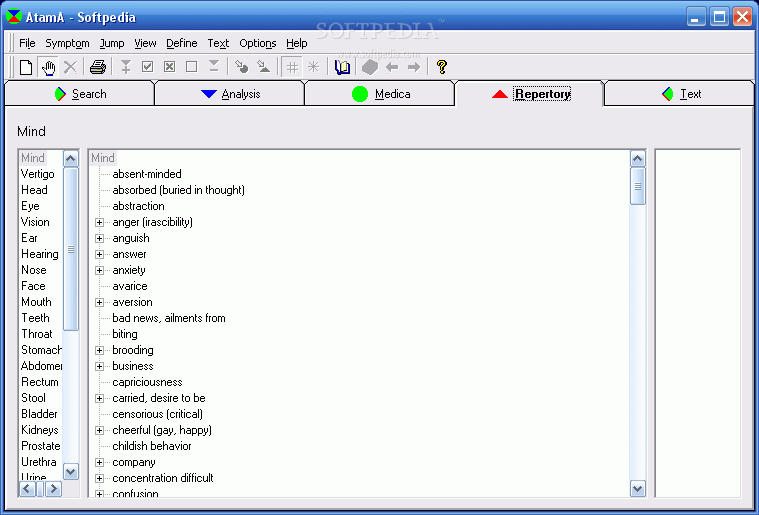
Task: Switch to the Analysis tab
Action: pos(230,93)
